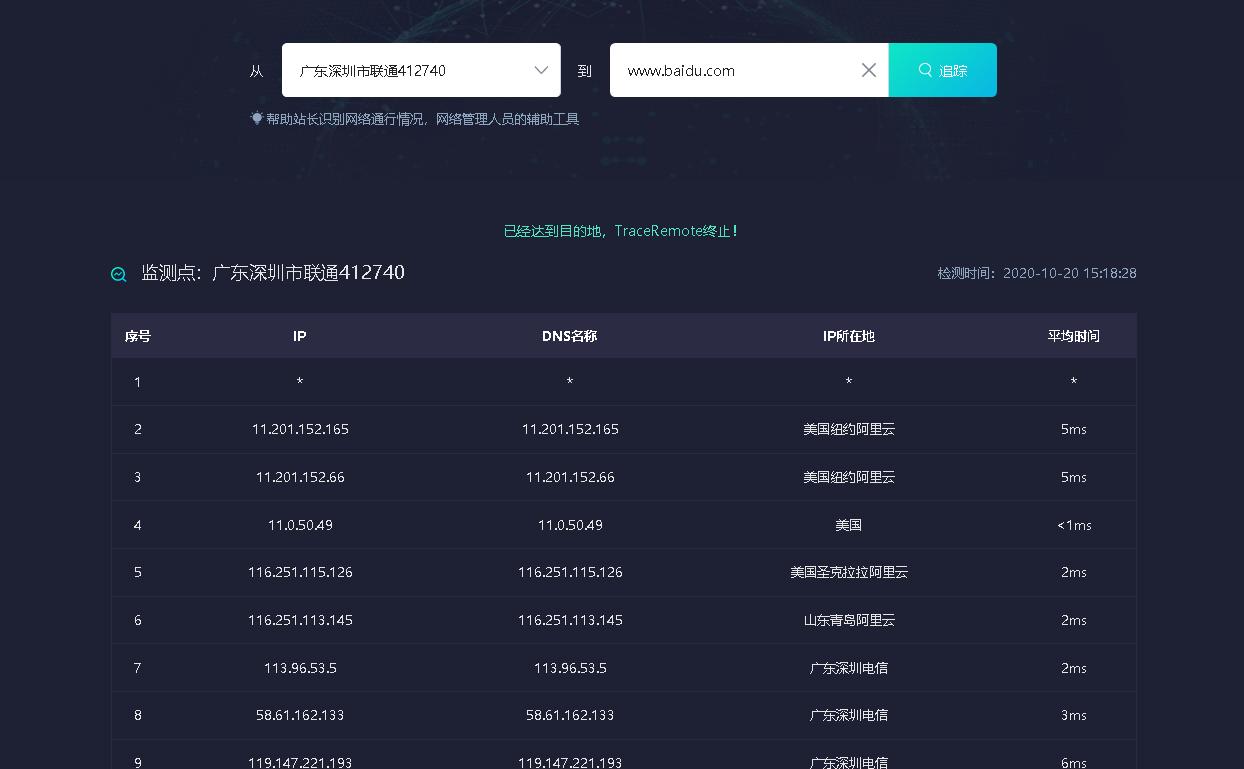Select the DNS名称 table header
This screenshot has width=1244, height=769.
click(x=570, y=336)
